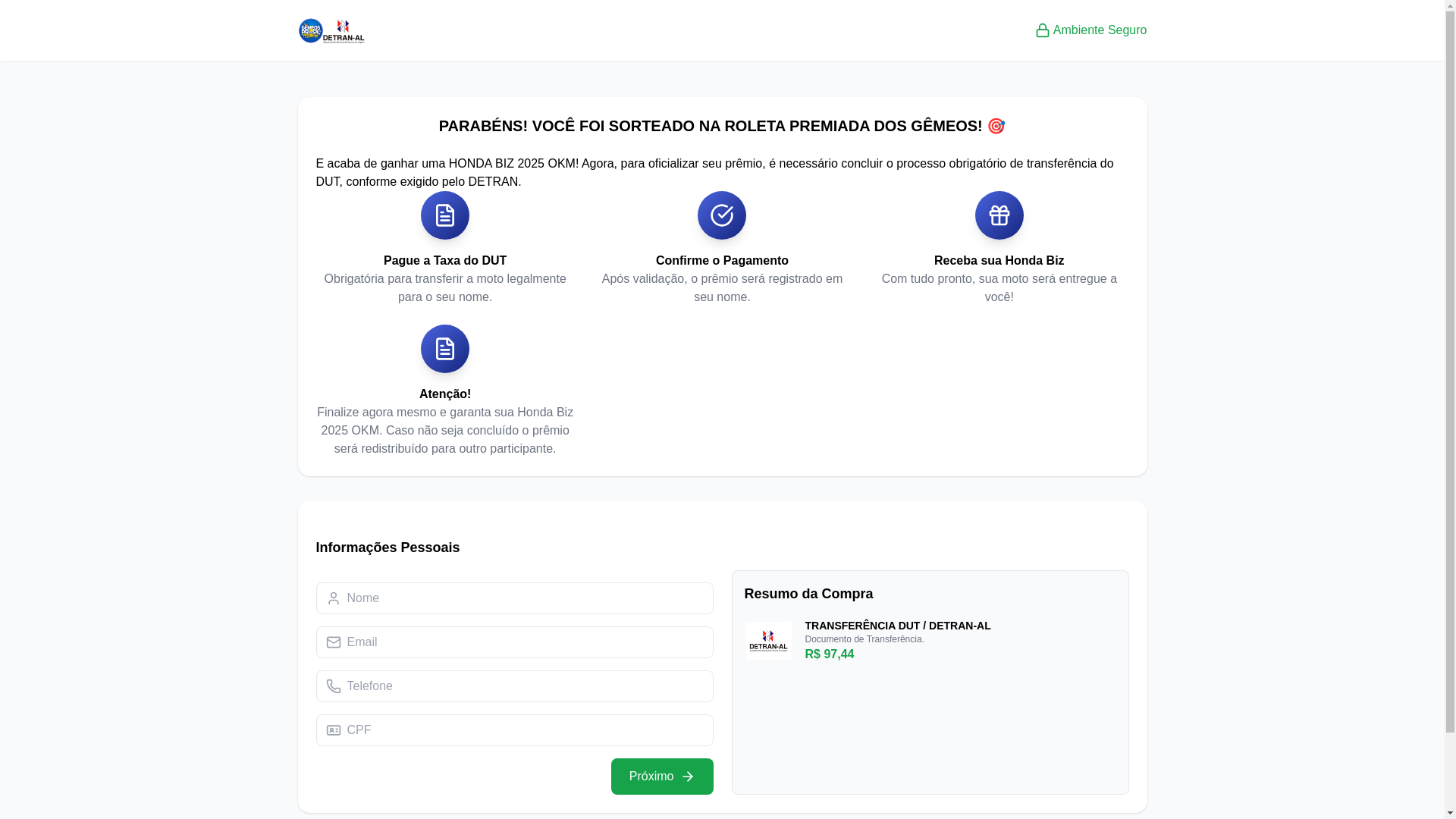The image size is (1456, 819).
Task: Focus the CPF input field
Action: [515, 730]
